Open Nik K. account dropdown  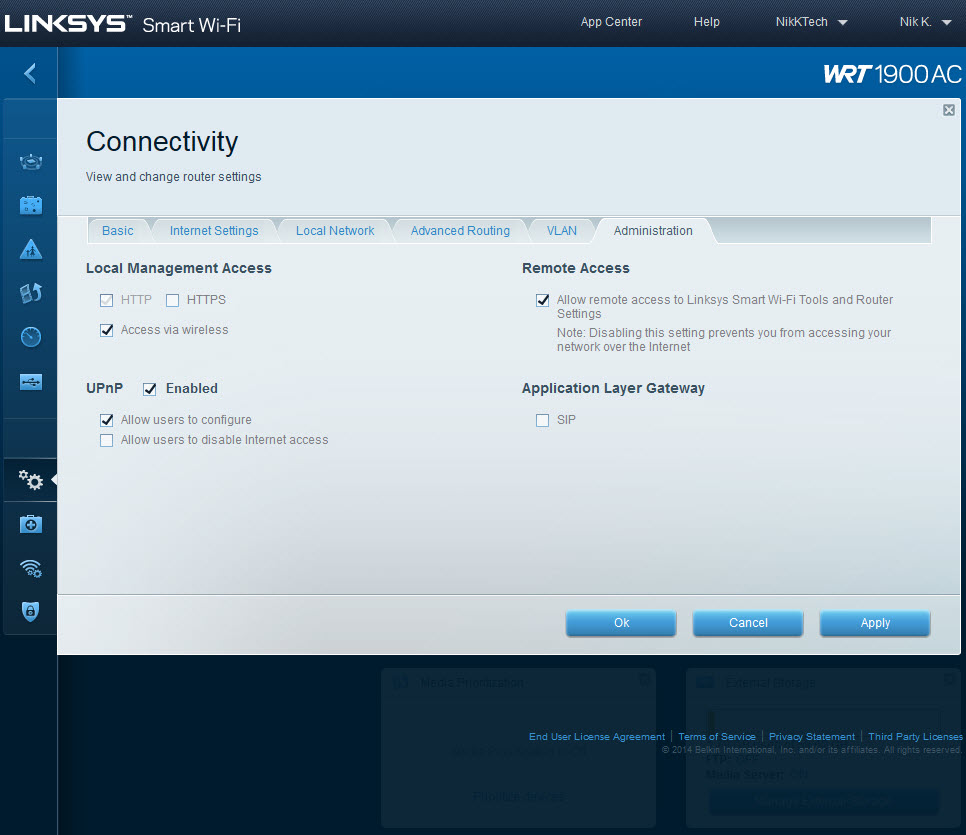pyautogui.click(x=925, y=22)
